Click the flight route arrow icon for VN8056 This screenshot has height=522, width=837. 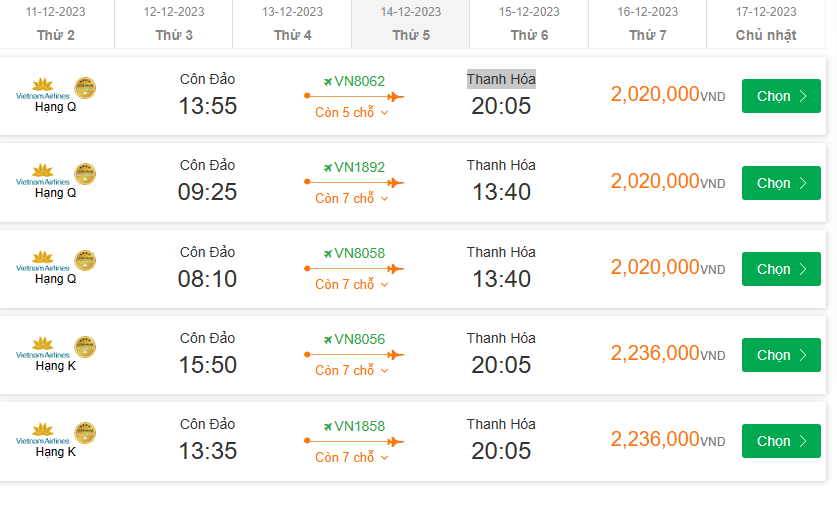pyautogui.click(x=353, y=355)
